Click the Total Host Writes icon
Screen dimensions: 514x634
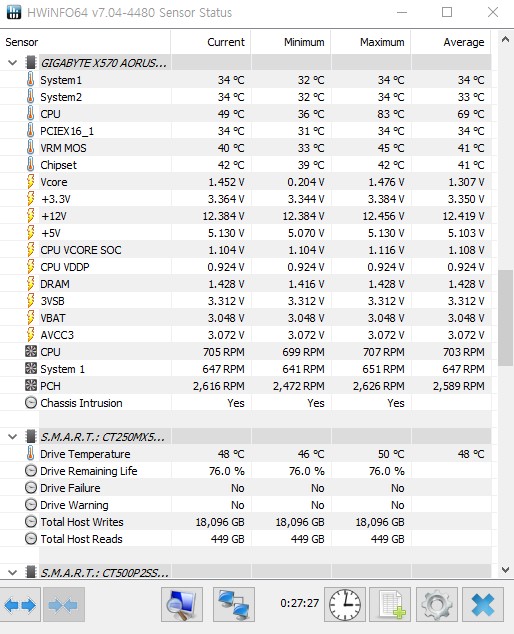(31, 522)
